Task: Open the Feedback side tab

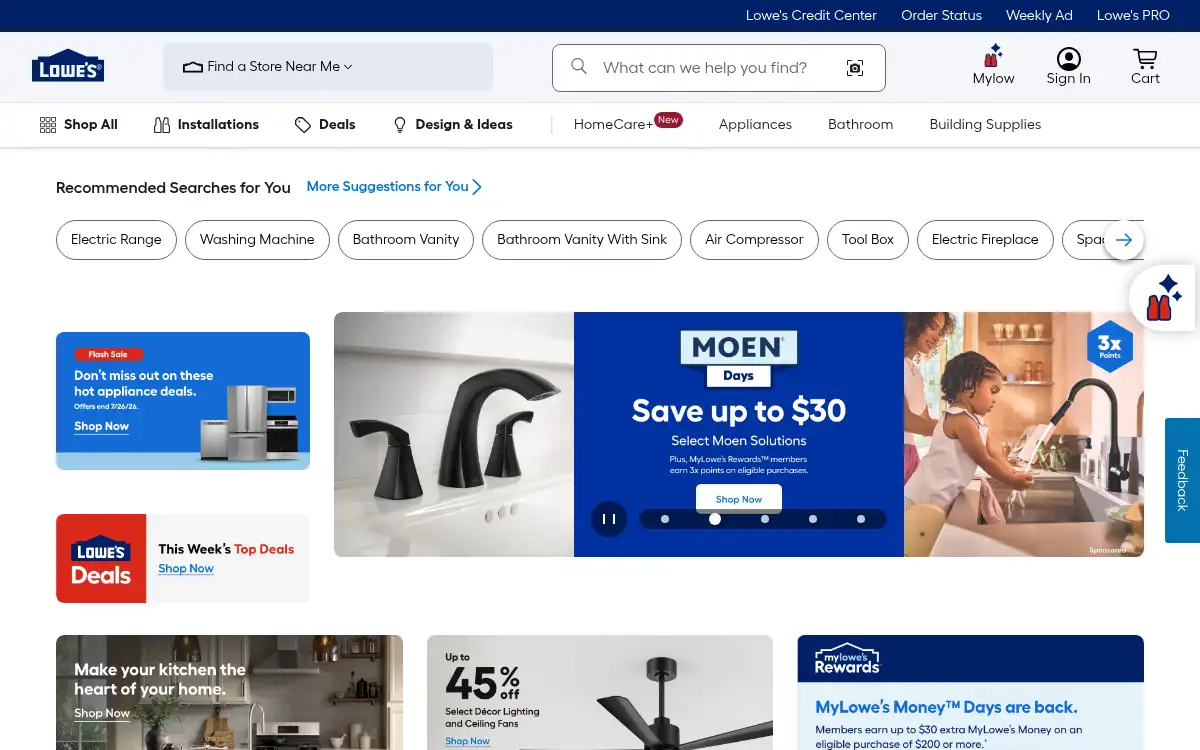Action: click(1182, 480)
